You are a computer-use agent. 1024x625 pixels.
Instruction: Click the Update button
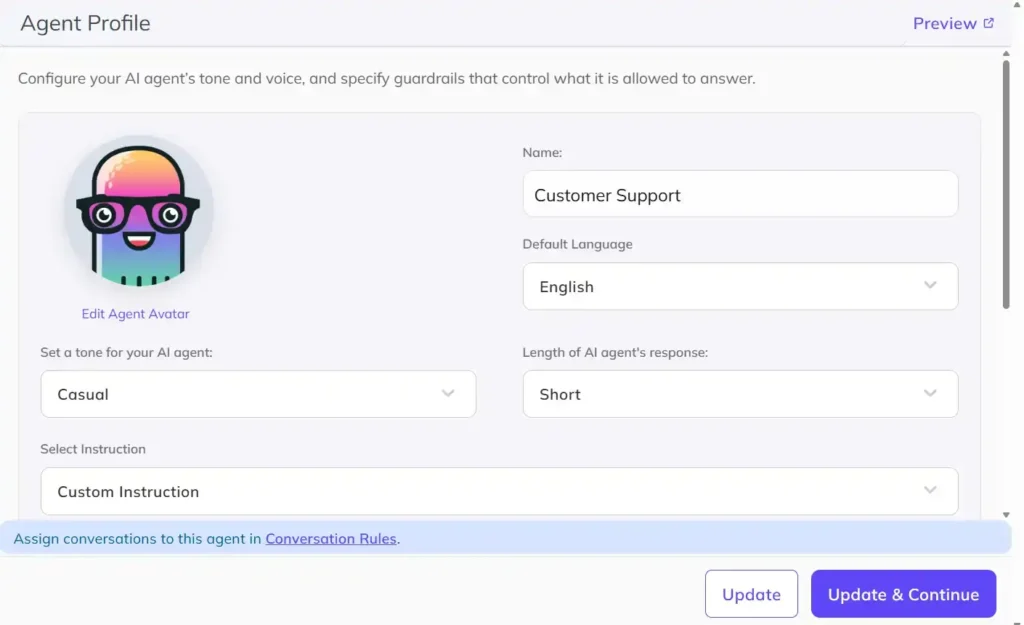[751, 594]
